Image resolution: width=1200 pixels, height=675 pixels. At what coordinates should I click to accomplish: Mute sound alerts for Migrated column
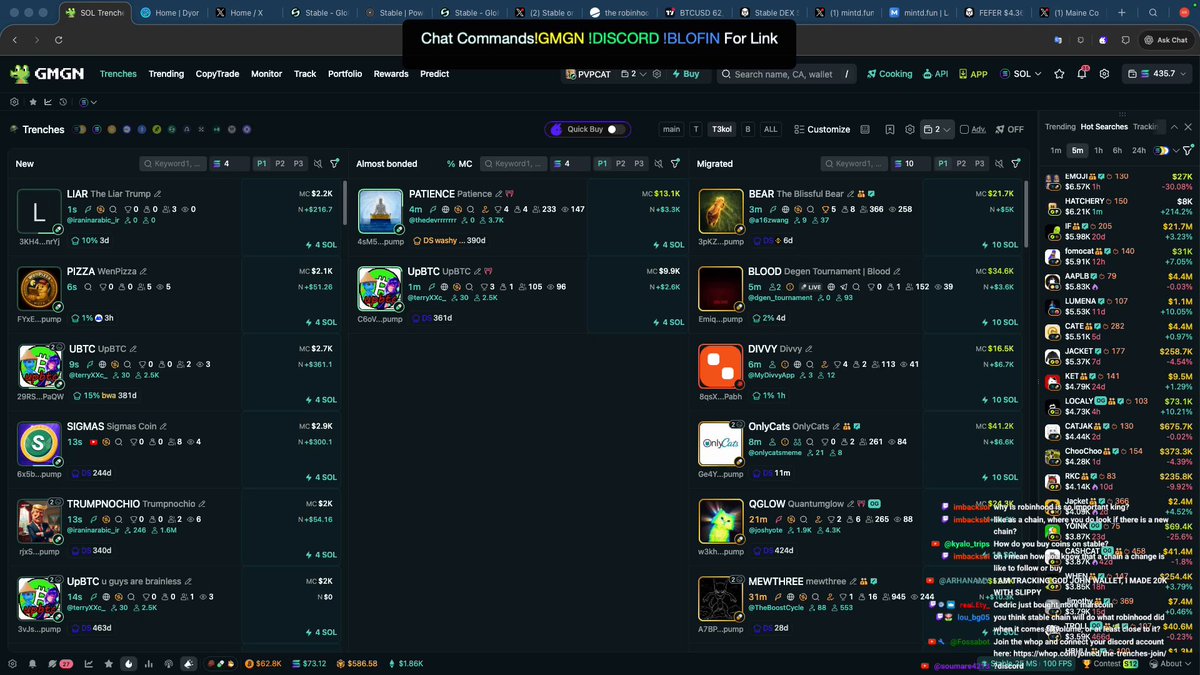coord(998,163)
